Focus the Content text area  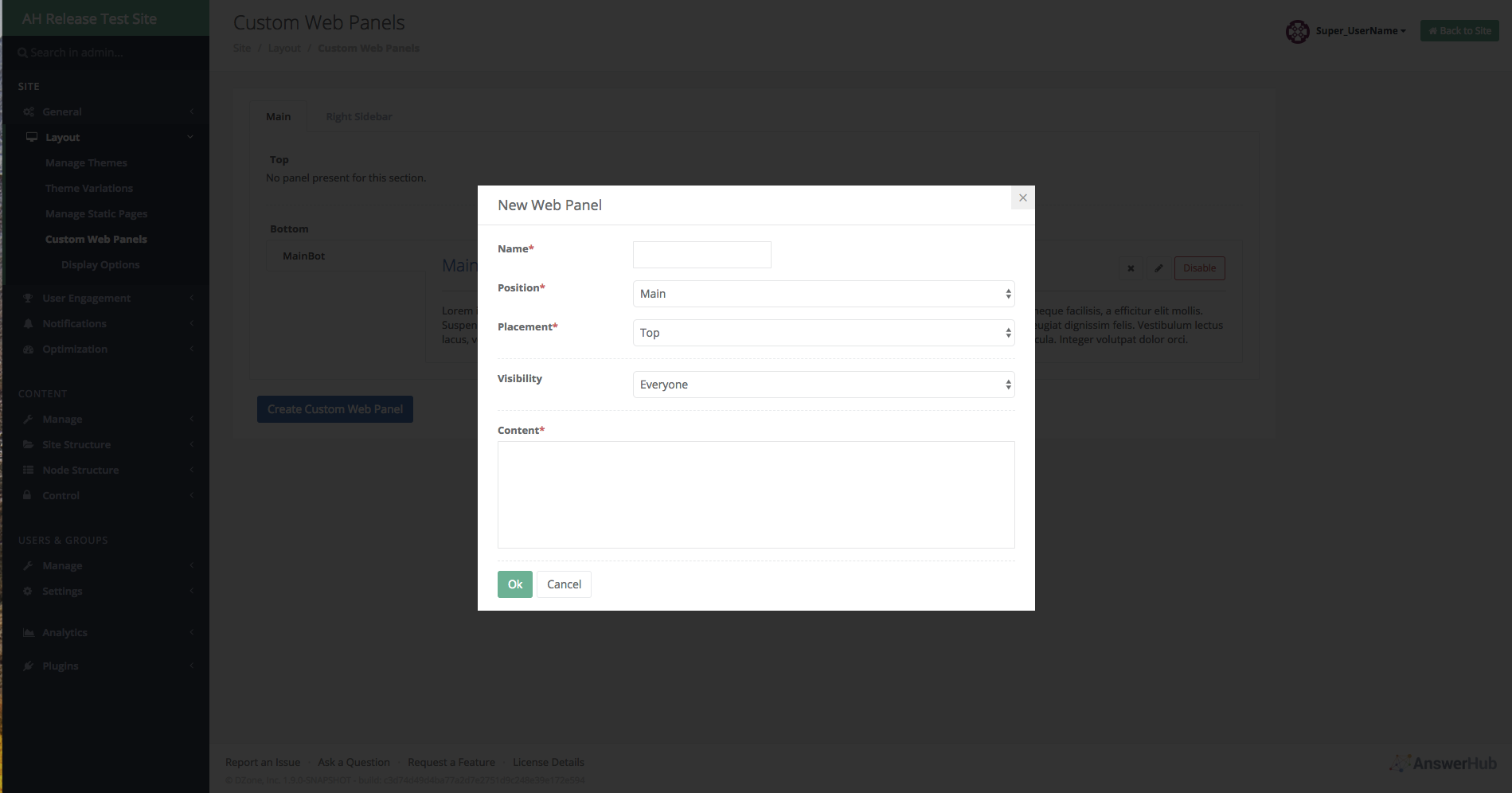[x=756, y=495]
